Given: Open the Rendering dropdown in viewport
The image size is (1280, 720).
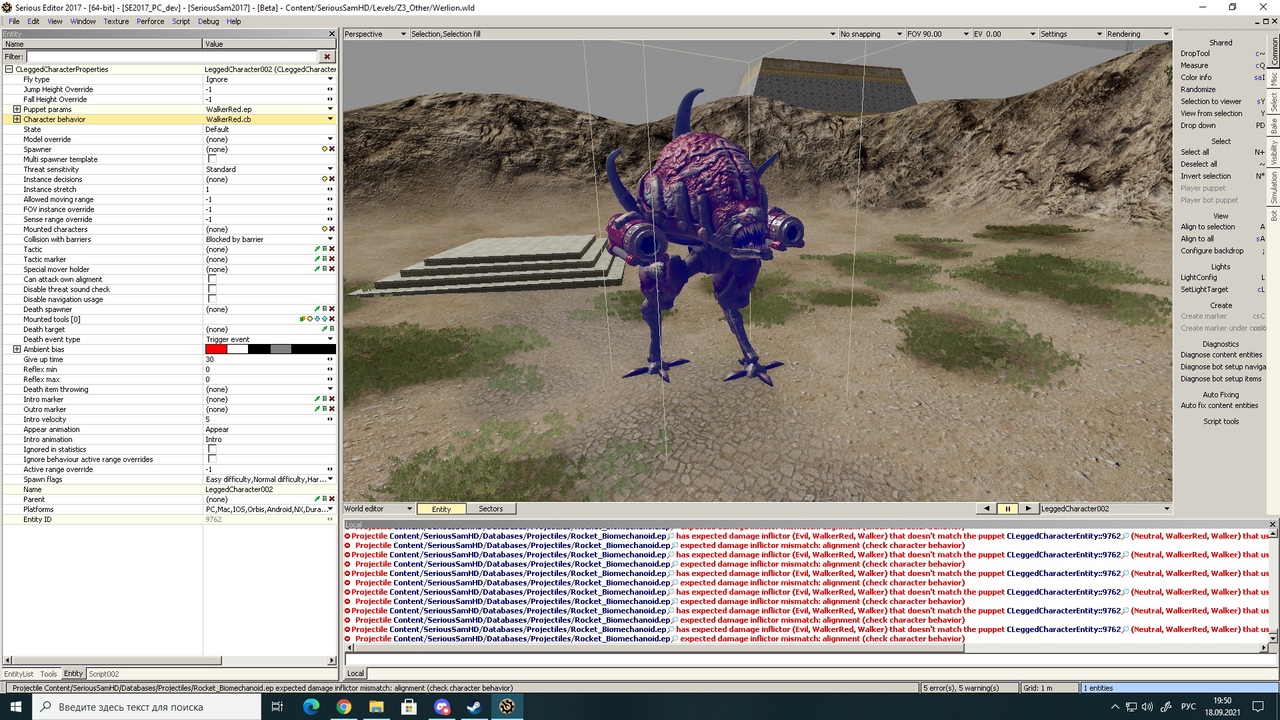Looking at the screenshot, I should pos(1137,34).
